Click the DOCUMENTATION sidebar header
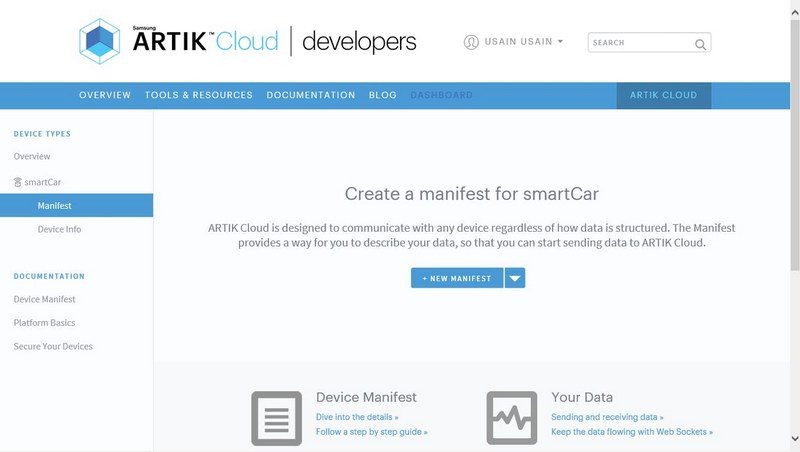Viewport: 800px width, 452px height. pyautogui.click(x=49, y=276)
